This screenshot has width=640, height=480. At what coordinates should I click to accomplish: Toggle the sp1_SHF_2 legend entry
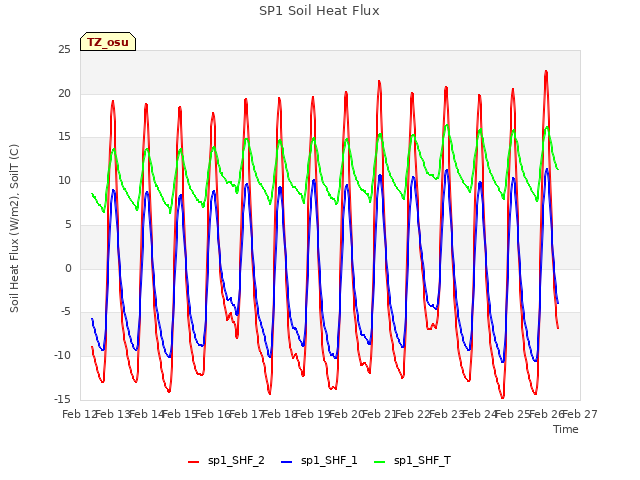click(226, 461)
